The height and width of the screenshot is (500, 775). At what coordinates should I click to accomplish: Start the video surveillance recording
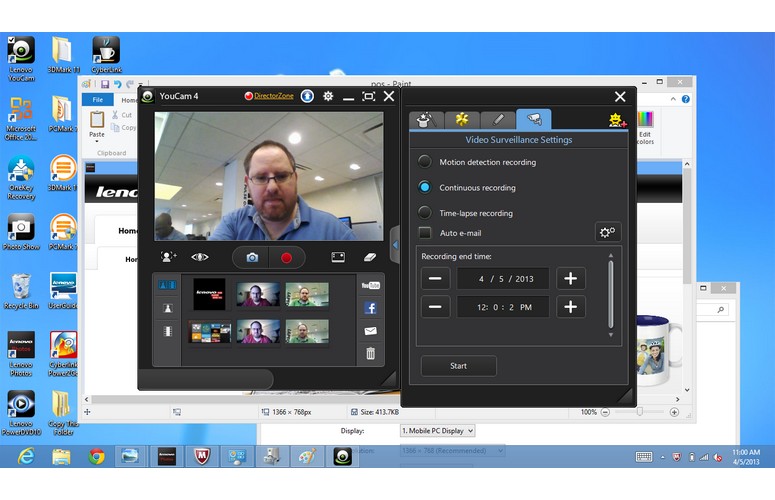click(x=459, y=366)
